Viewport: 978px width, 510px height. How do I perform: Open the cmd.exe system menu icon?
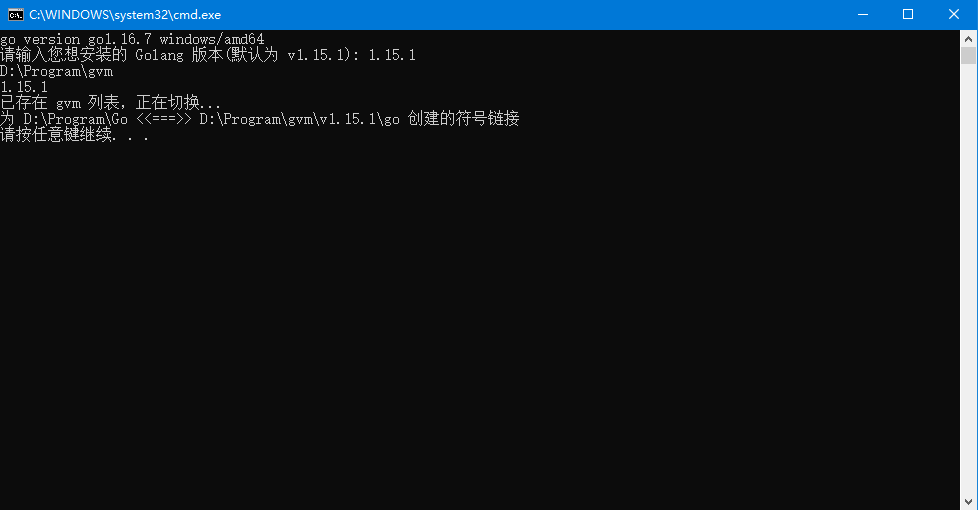coord(16,14)
